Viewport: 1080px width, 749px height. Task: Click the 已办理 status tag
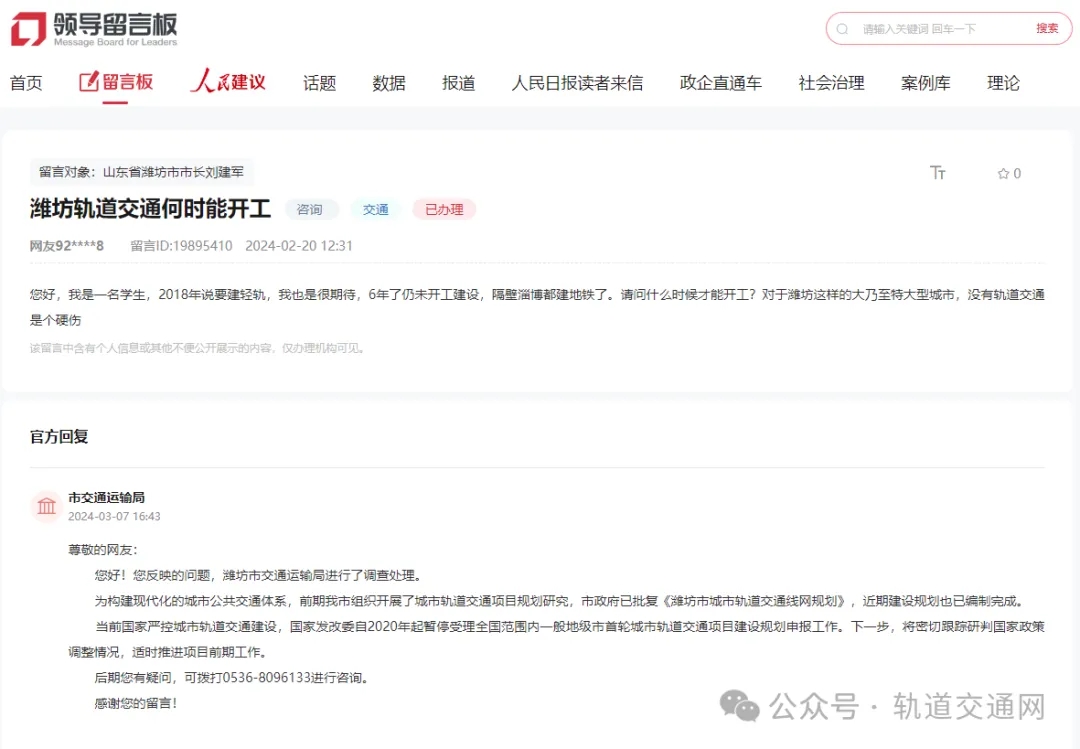pyautogui.click(x=444, y=210)
